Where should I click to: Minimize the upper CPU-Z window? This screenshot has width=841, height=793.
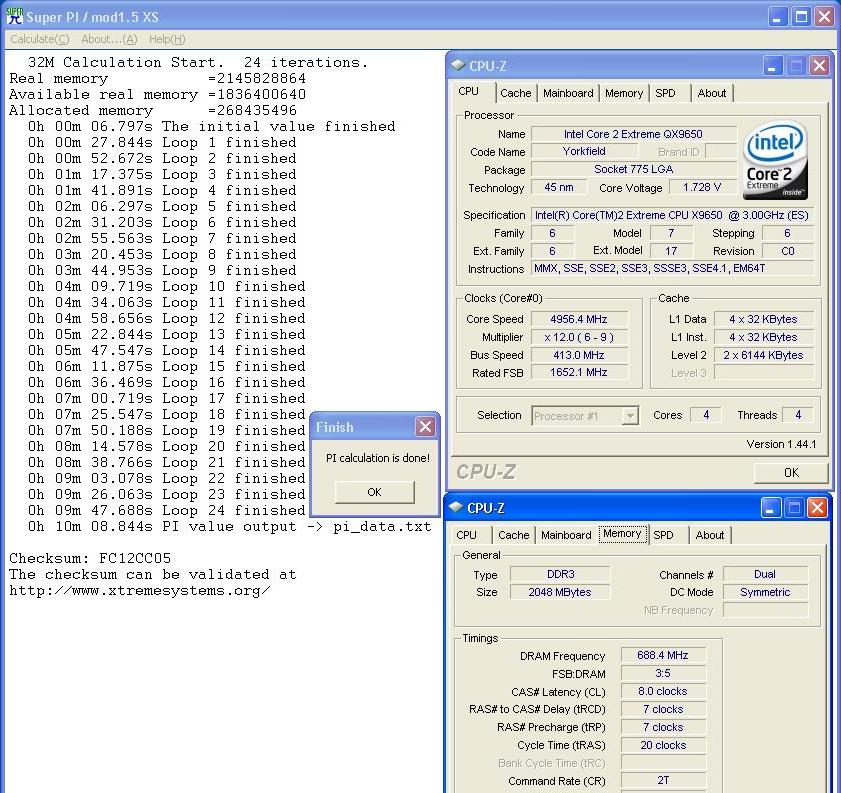click(x=772, y=66)
